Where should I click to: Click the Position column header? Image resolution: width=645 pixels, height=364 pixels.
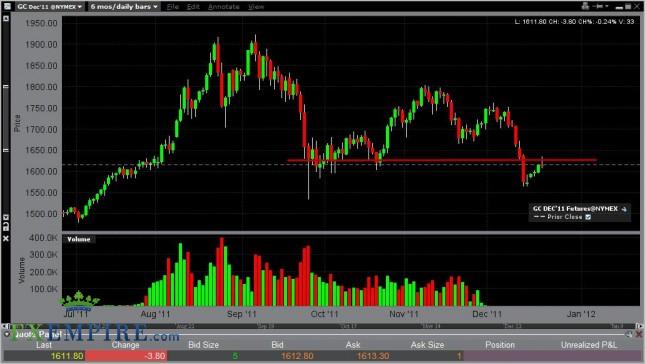[500, 345]
